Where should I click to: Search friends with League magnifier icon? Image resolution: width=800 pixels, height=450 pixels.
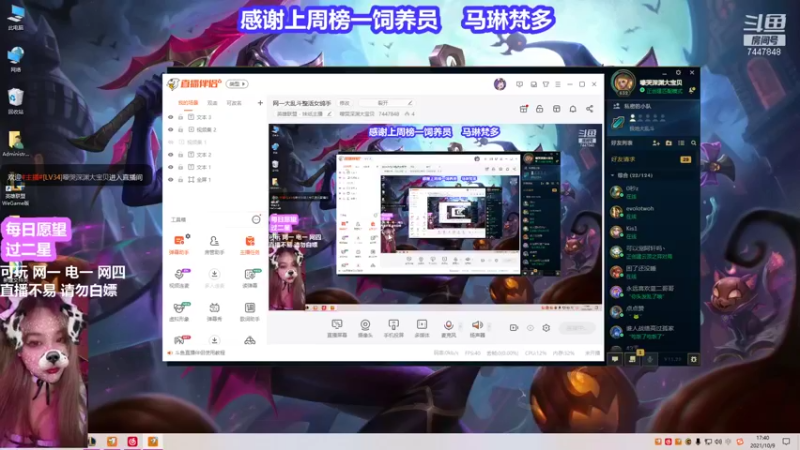[x=693, y=143]
